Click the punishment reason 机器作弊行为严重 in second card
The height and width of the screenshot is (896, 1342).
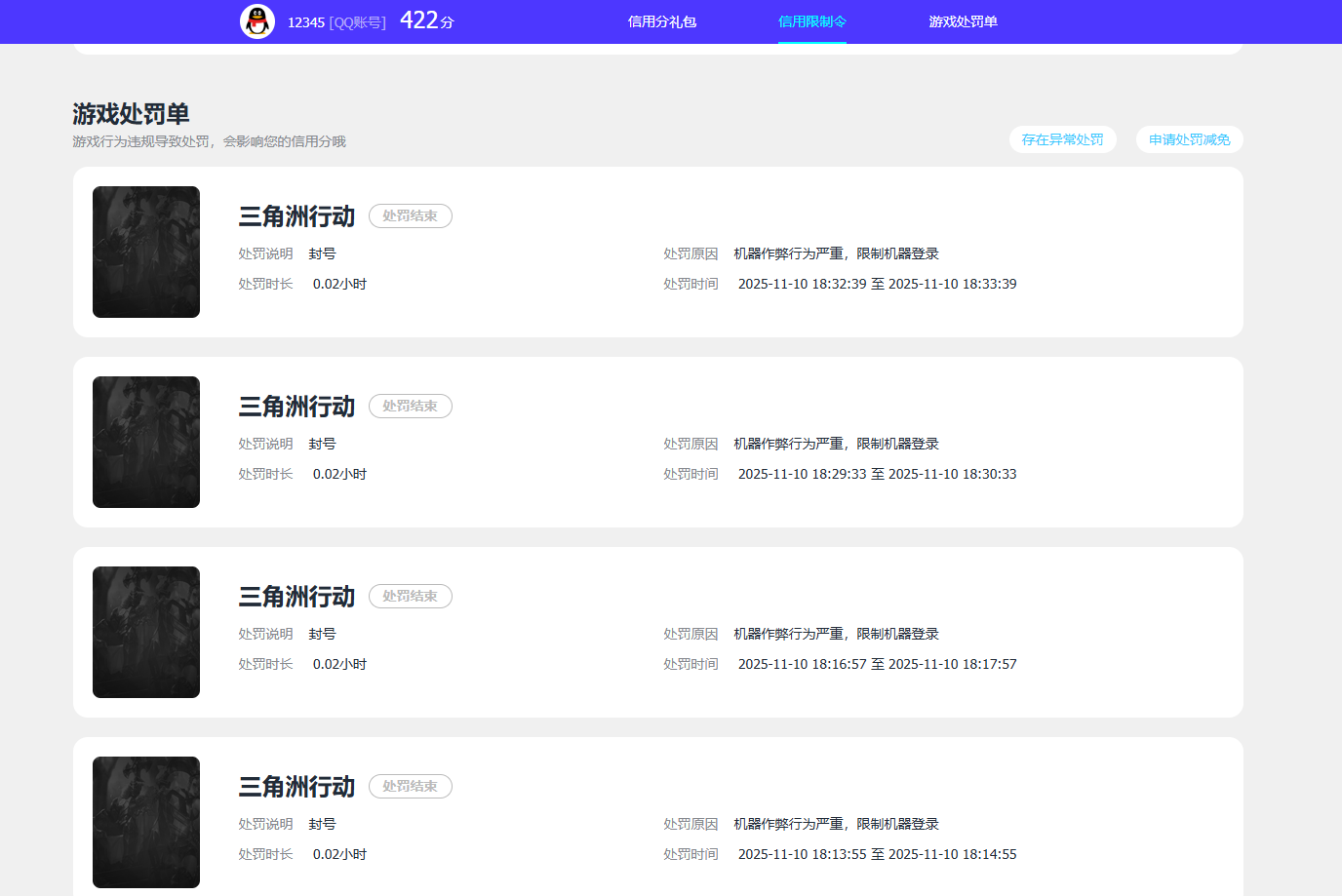coord(835,443)
